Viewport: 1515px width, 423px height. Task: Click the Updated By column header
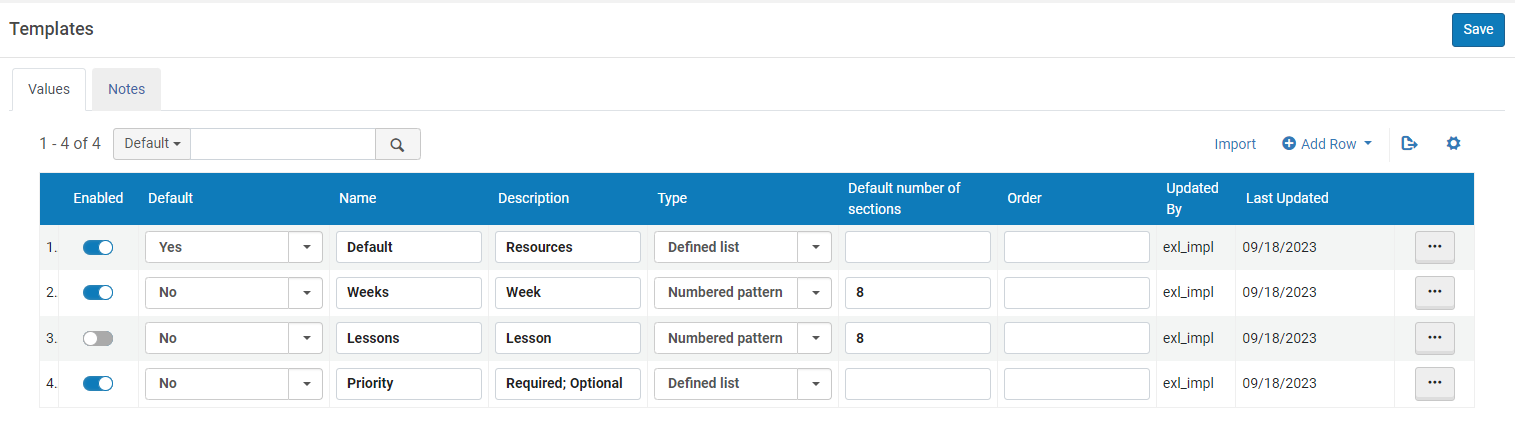[x=1192, y=198]
